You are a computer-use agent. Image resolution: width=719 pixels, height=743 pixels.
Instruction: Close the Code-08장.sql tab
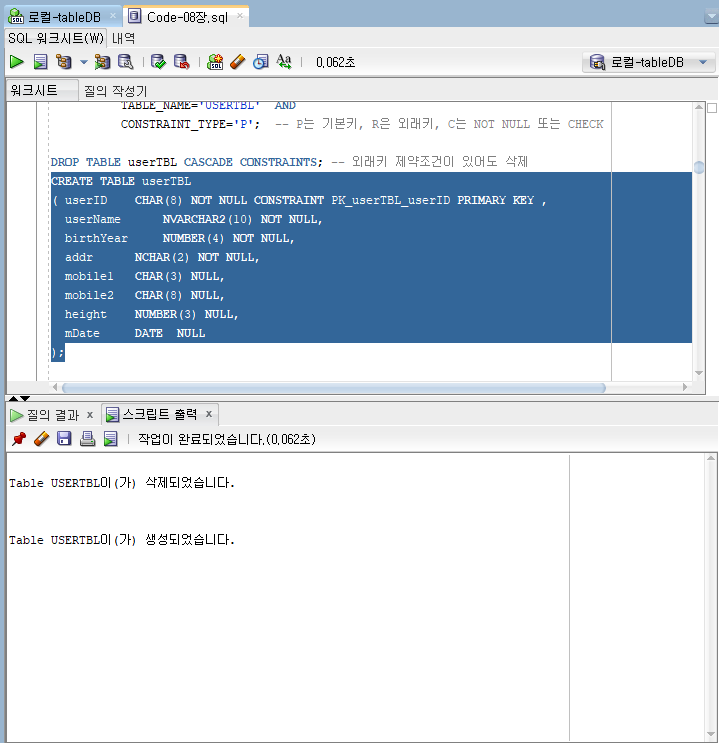coord(240,16)
